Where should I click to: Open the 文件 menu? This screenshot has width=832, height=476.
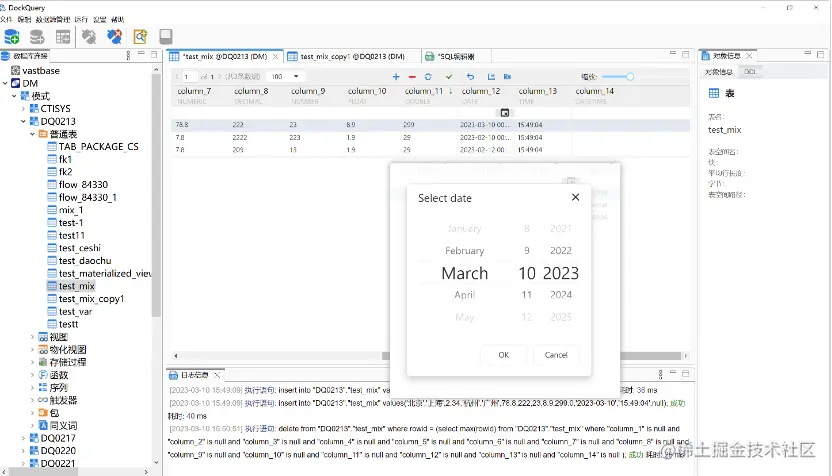tap(6, 19)
